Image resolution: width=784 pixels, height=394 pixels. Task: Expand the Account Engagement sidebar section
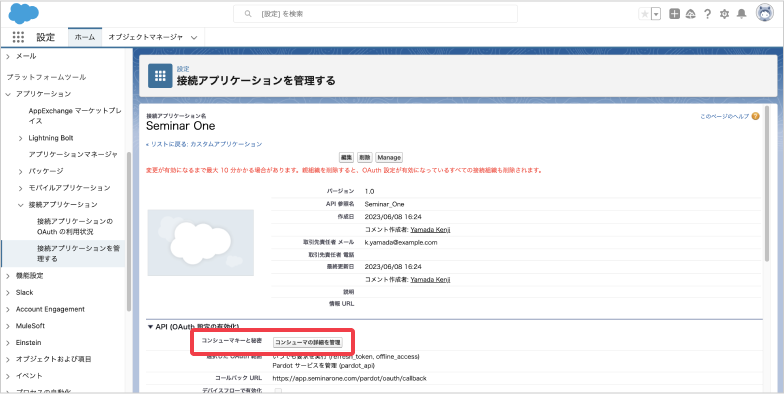pos(8,310)
